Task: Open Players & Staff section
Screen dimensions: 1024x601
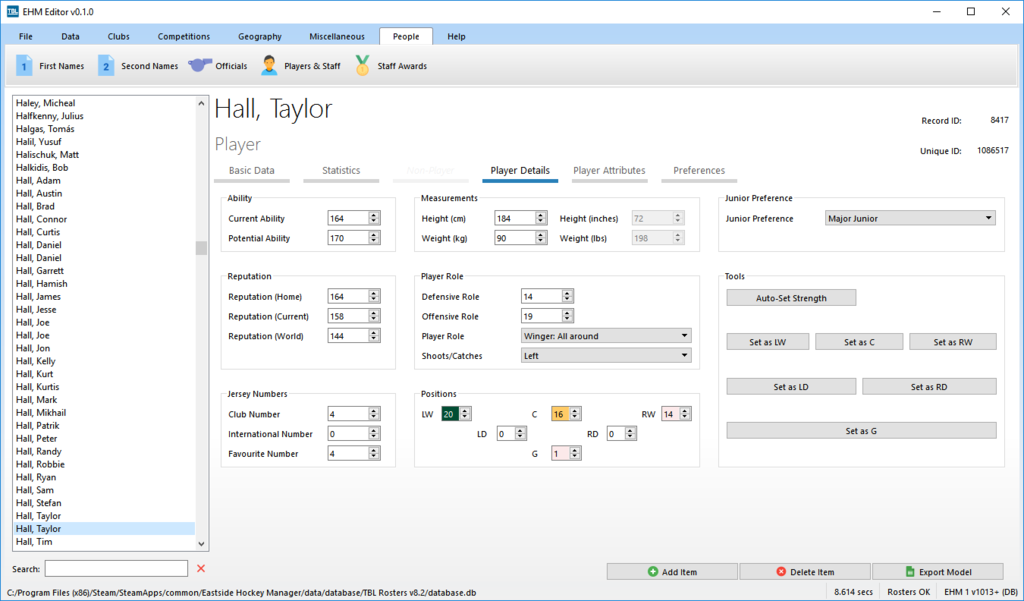Action: tap(300, 66)
